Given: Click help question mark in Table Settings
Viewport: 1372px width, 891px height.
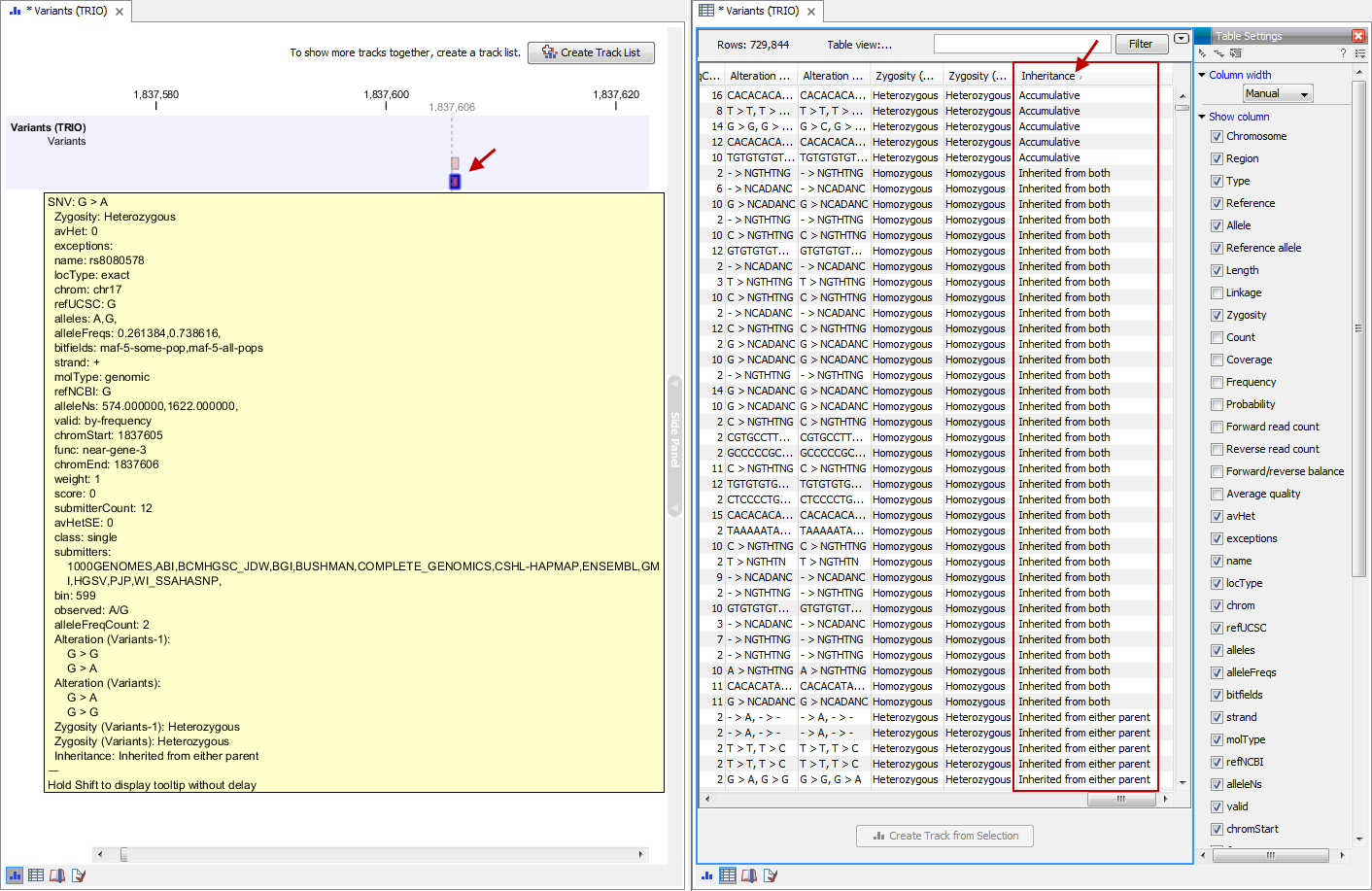Looking at the screenshot, I should click(x=1343, y=53).
